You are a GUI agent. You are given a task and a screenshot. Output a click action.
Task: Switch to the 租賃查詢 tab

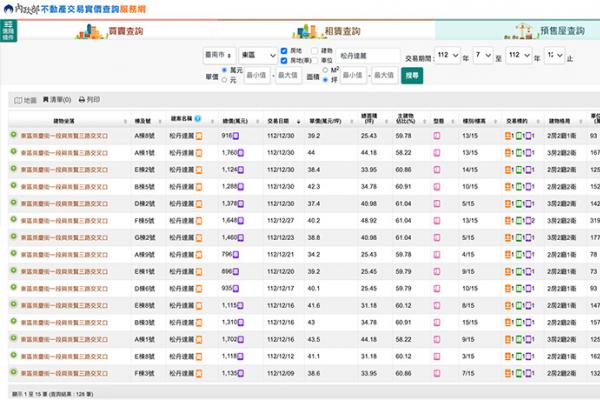click(327, 31)
